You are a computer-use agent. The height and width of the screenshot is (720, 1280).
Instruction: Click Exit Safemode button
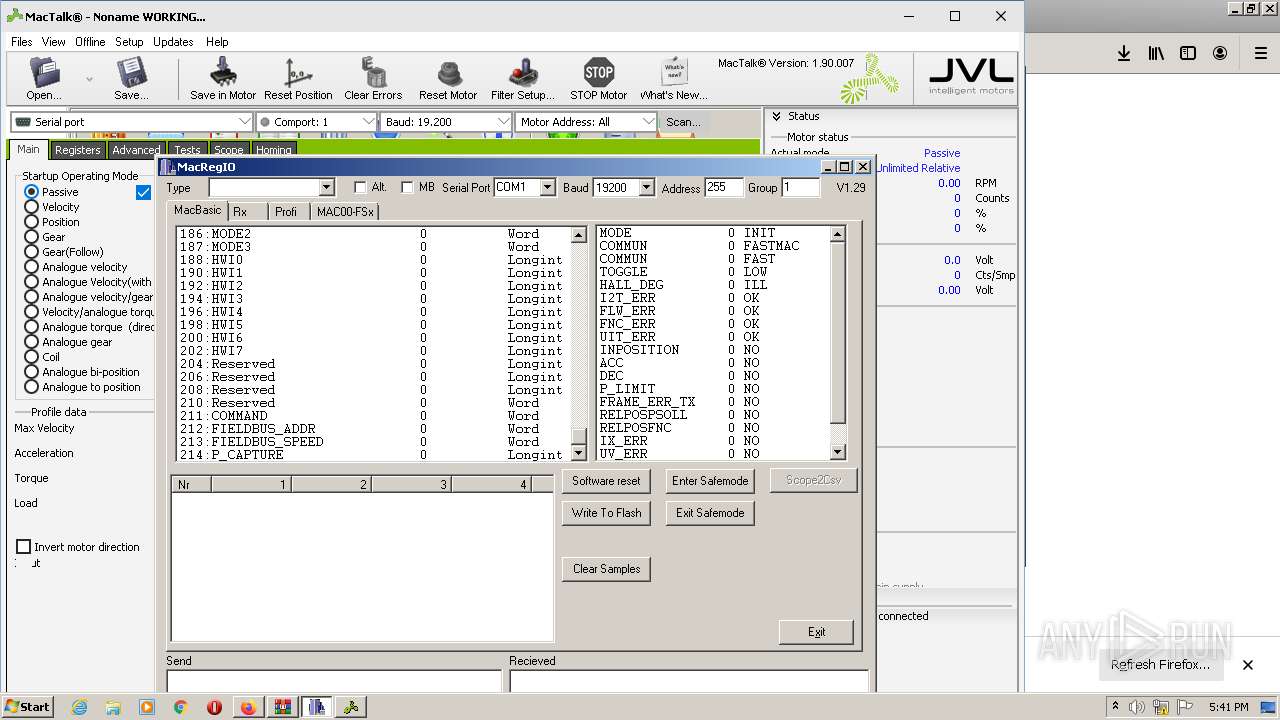pos(710,513)
